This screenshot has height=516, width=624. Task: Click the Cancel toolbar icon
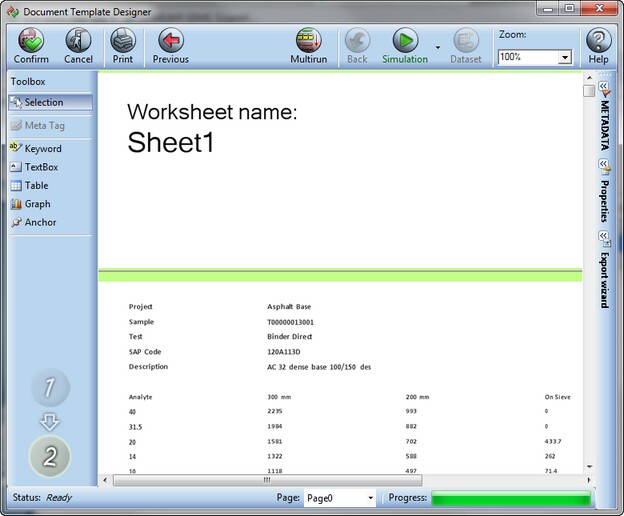click(78, 40)
